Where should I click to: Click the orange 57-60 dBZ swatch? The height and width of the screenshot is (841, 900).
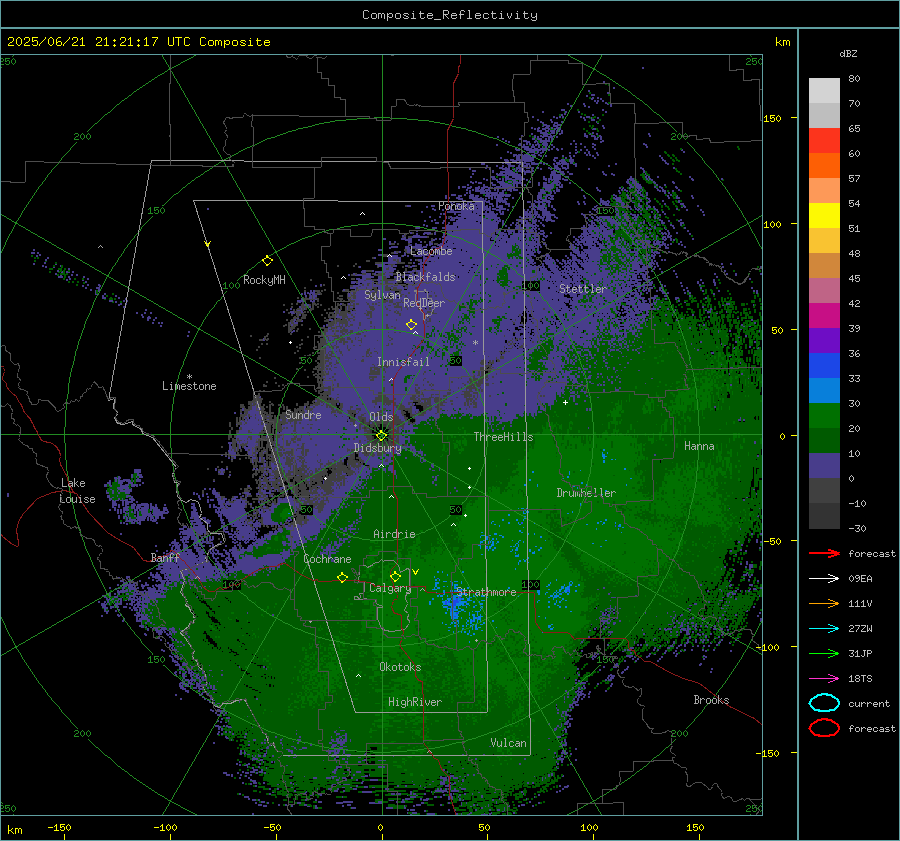click(x=824, y=165)
